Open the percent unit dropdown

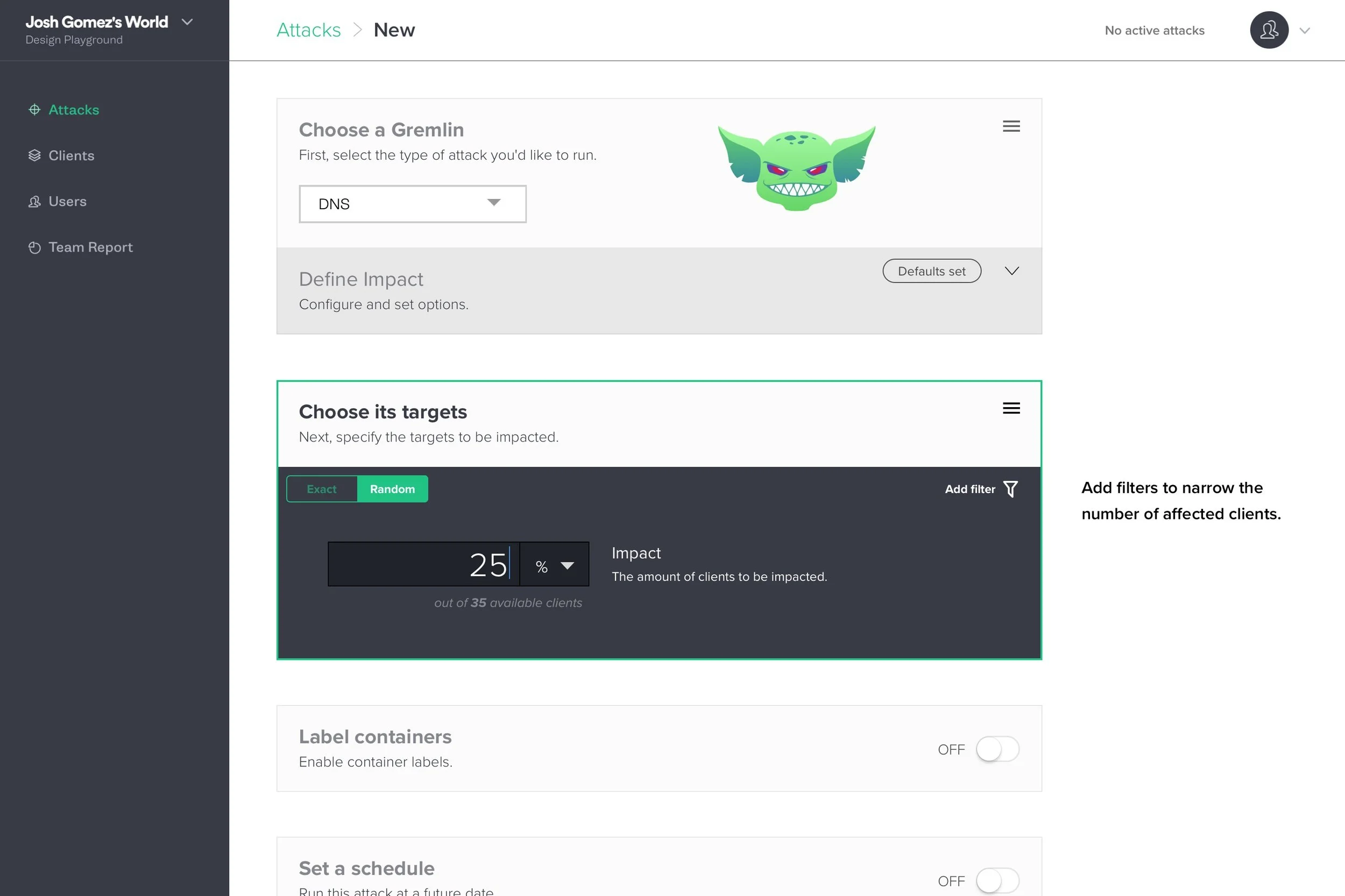(554, 565)
